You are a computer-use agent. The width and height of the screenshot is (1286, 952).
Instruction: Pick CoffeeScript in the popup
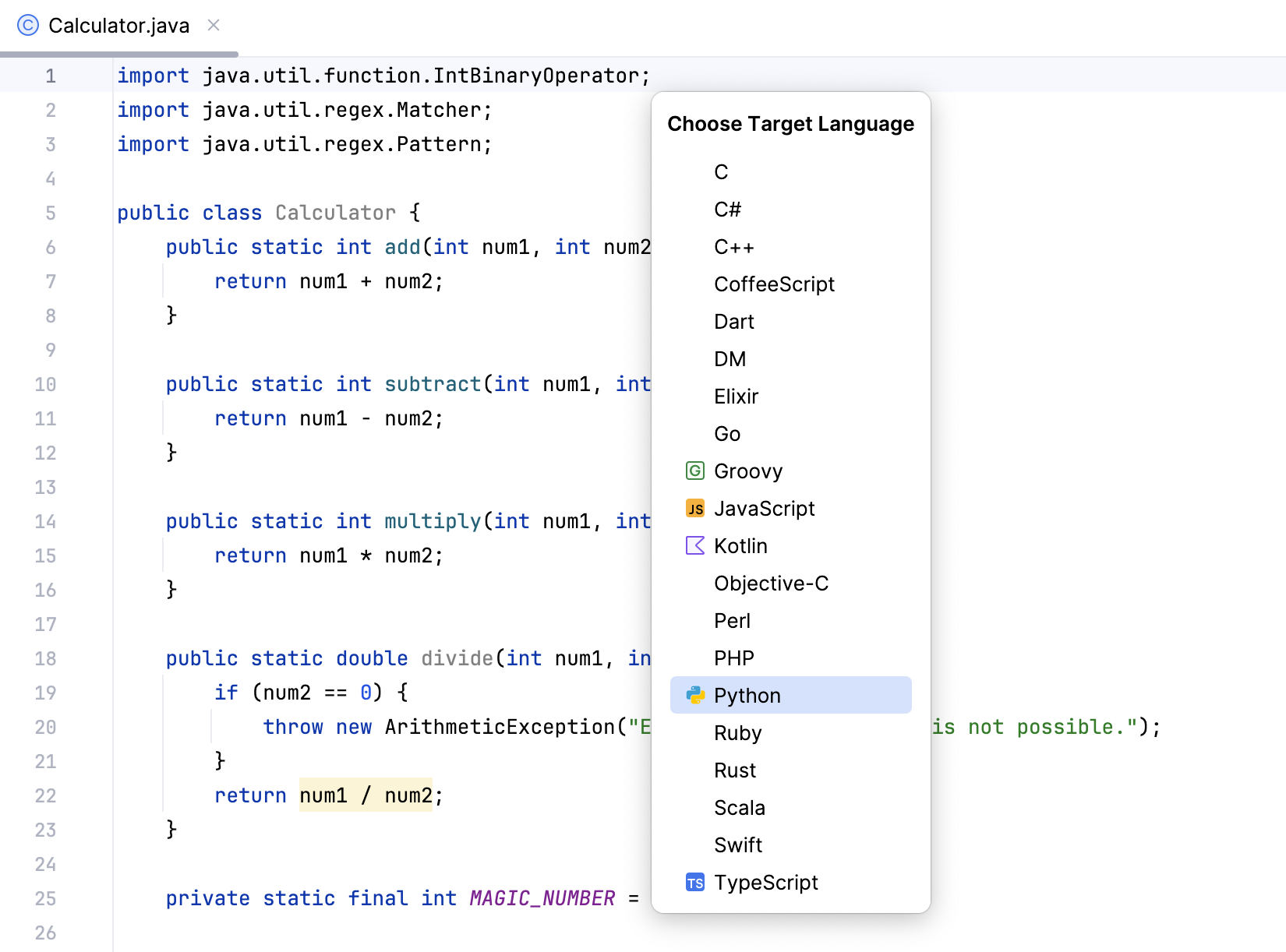click(791, 284)
